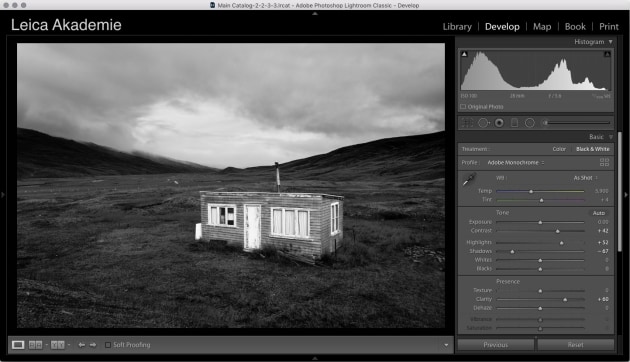Open Before/After view options dropdown

(x=69, y=345)
